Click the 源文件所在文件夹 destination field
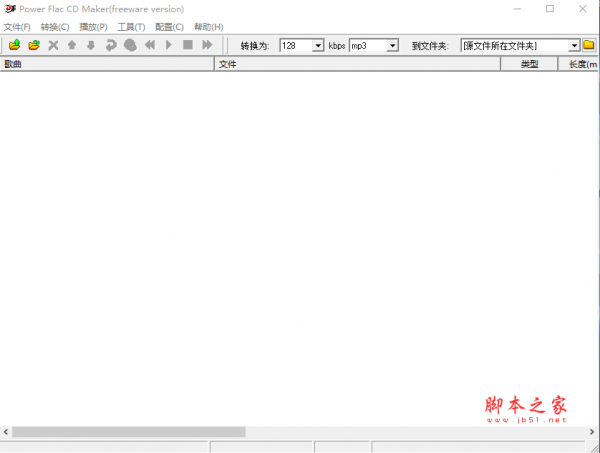This screenshot has height=453, width=600. (x=515, y=46)
